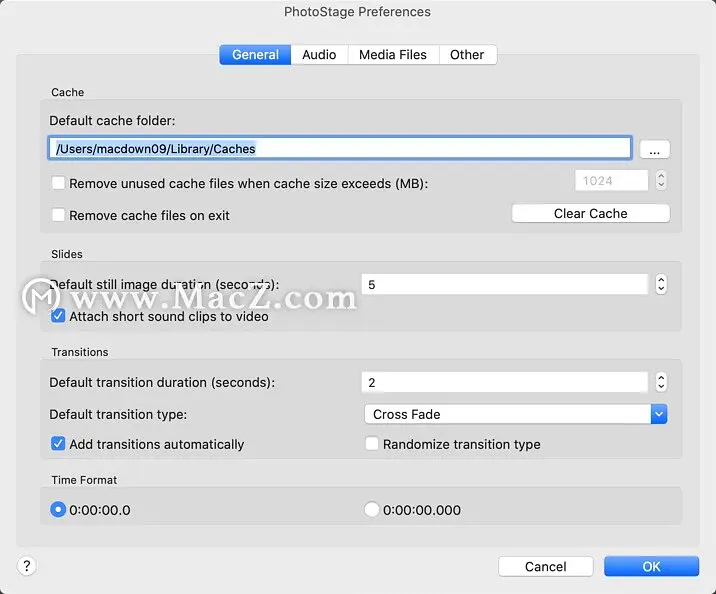Enable Remove cache files on exit
Screen dimensions: 716x594
click(x=58, y=215)
